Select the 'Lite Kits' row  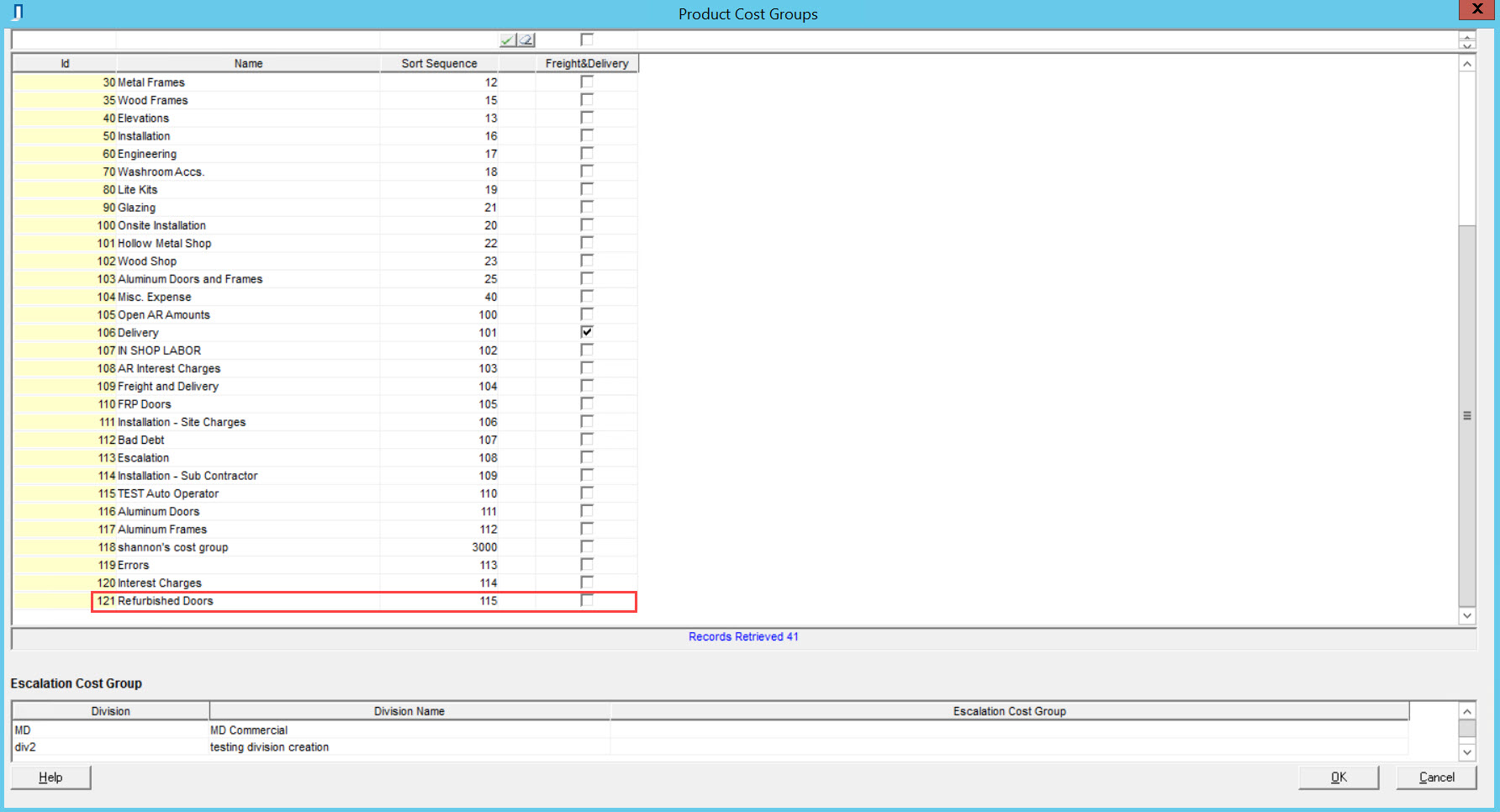click(x=325, y=190)
